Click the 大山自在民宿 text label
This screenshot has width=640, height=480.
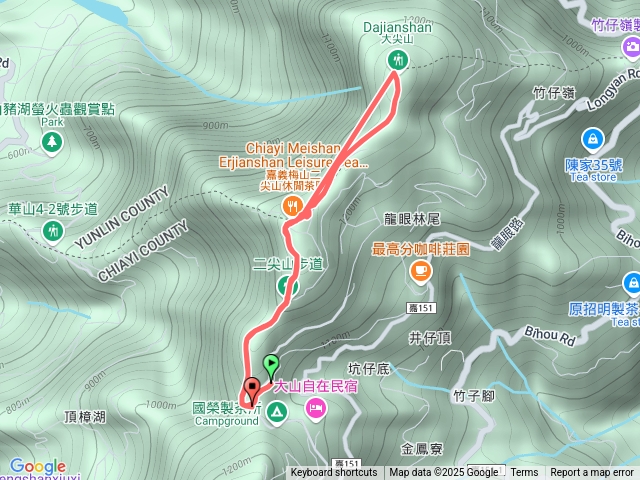(x=316, y=386)
